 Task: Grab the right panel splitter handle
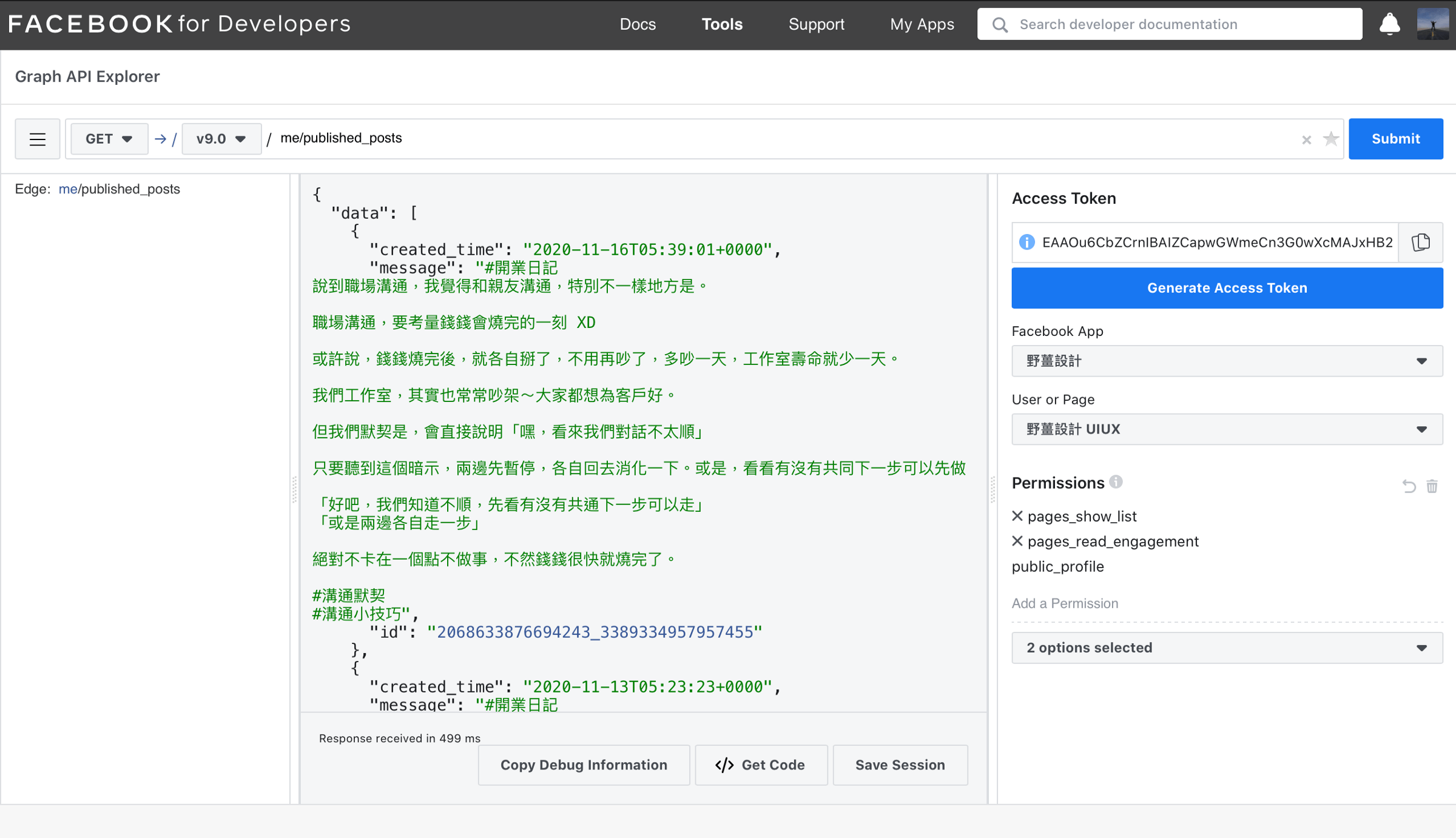point(993,489)
